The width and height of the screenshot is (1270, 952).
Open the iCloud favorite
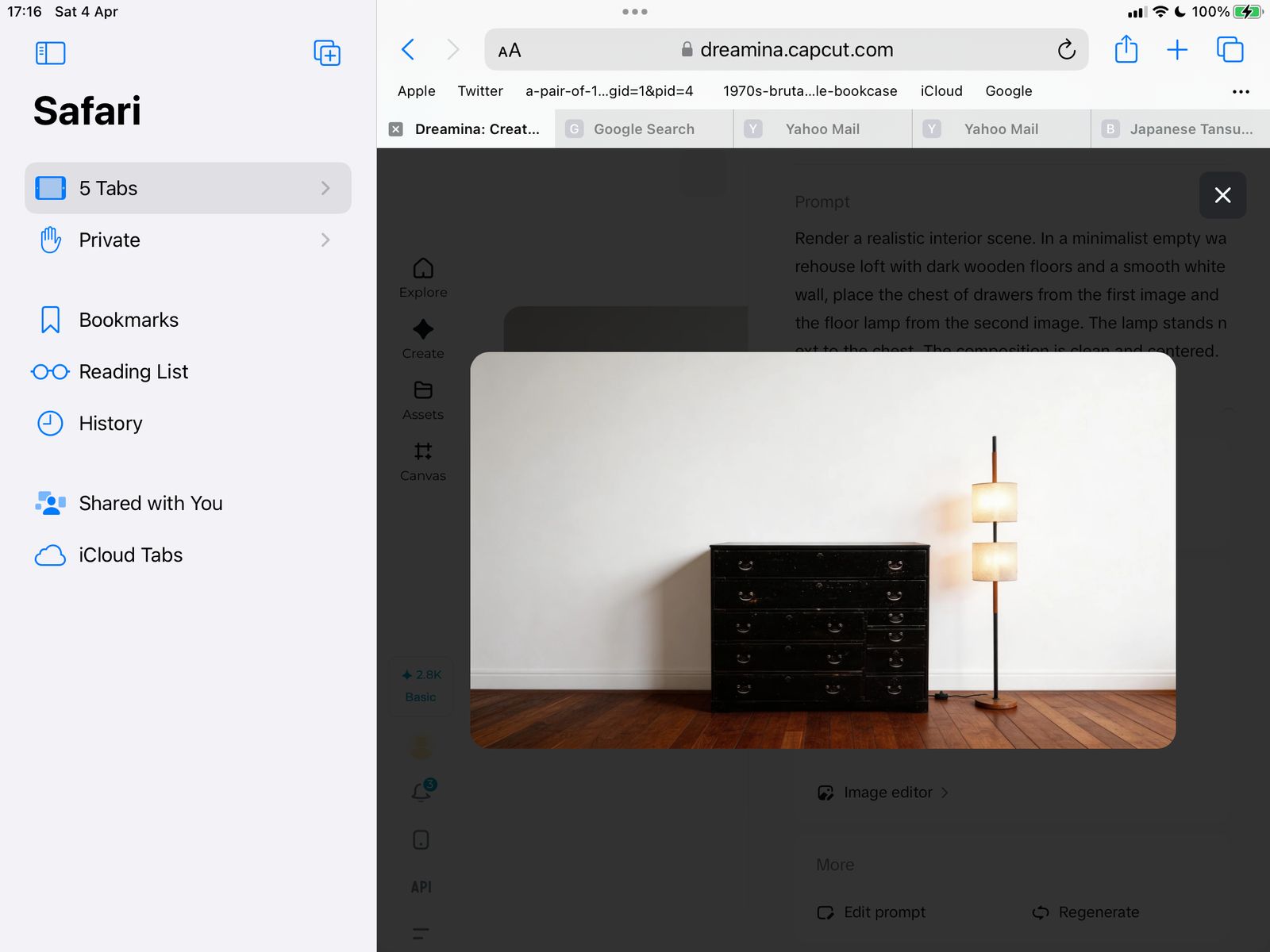coord(941,91)
